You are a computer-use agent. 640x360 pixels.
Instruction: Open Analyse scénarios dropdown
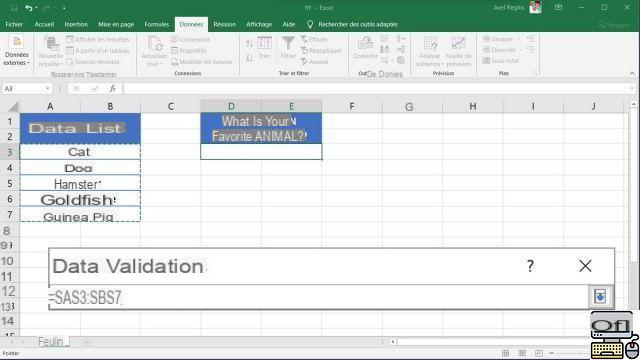[x=429, y=51]
